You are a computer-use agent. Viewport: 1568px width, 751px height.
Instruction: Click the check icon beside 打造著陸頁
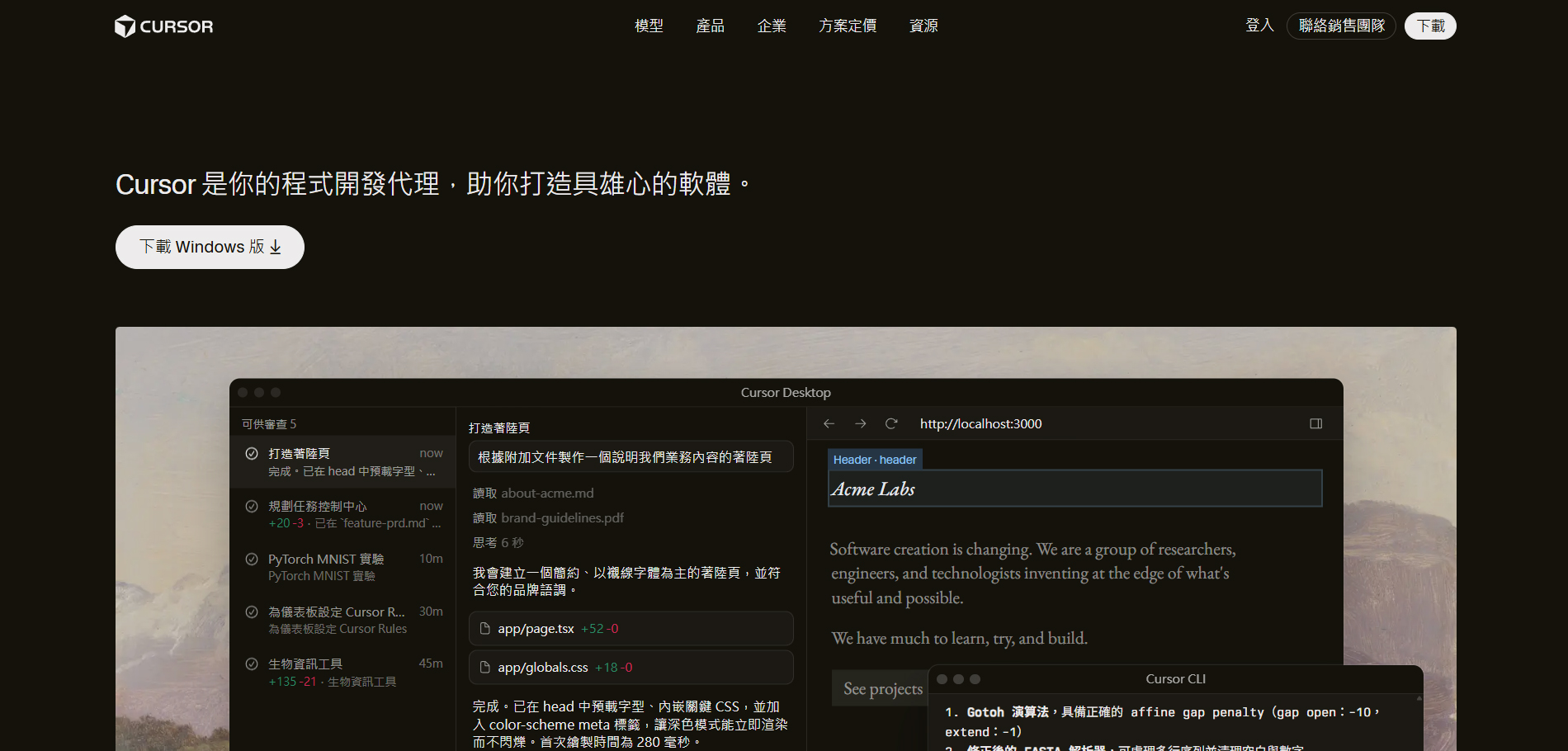pos(252,453)
